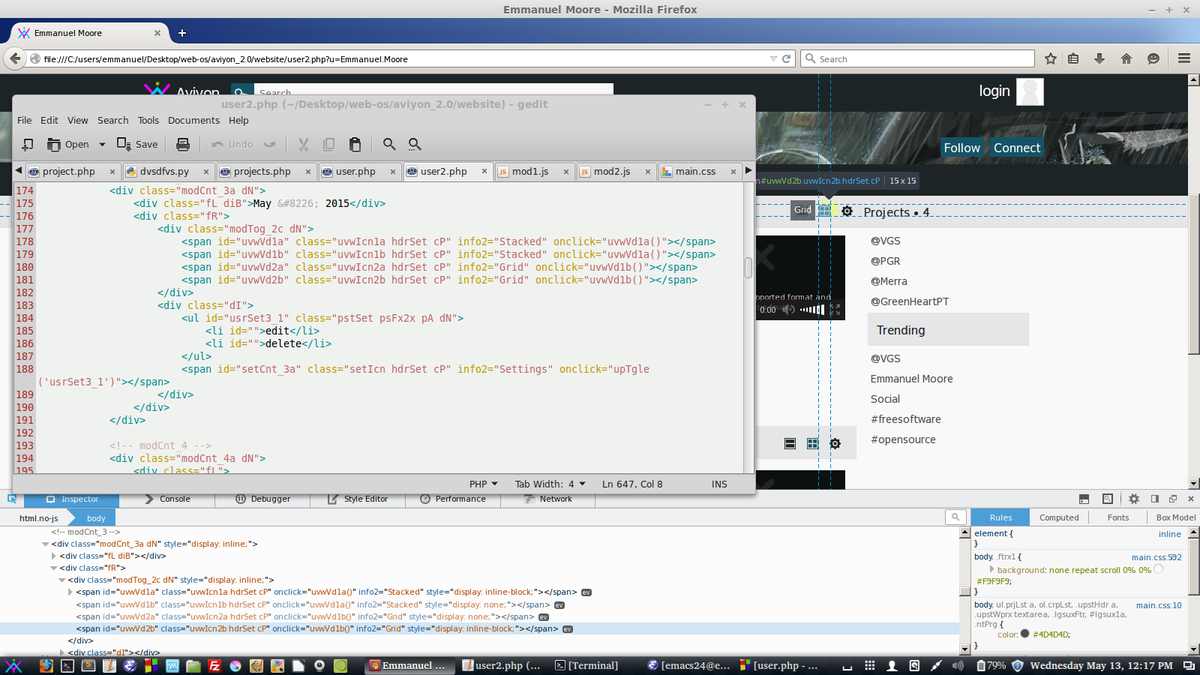Open the Firefox Downloads arrow
Image resolution: width=1200 pixels, height=675 pixels.
coord(1100,59)
